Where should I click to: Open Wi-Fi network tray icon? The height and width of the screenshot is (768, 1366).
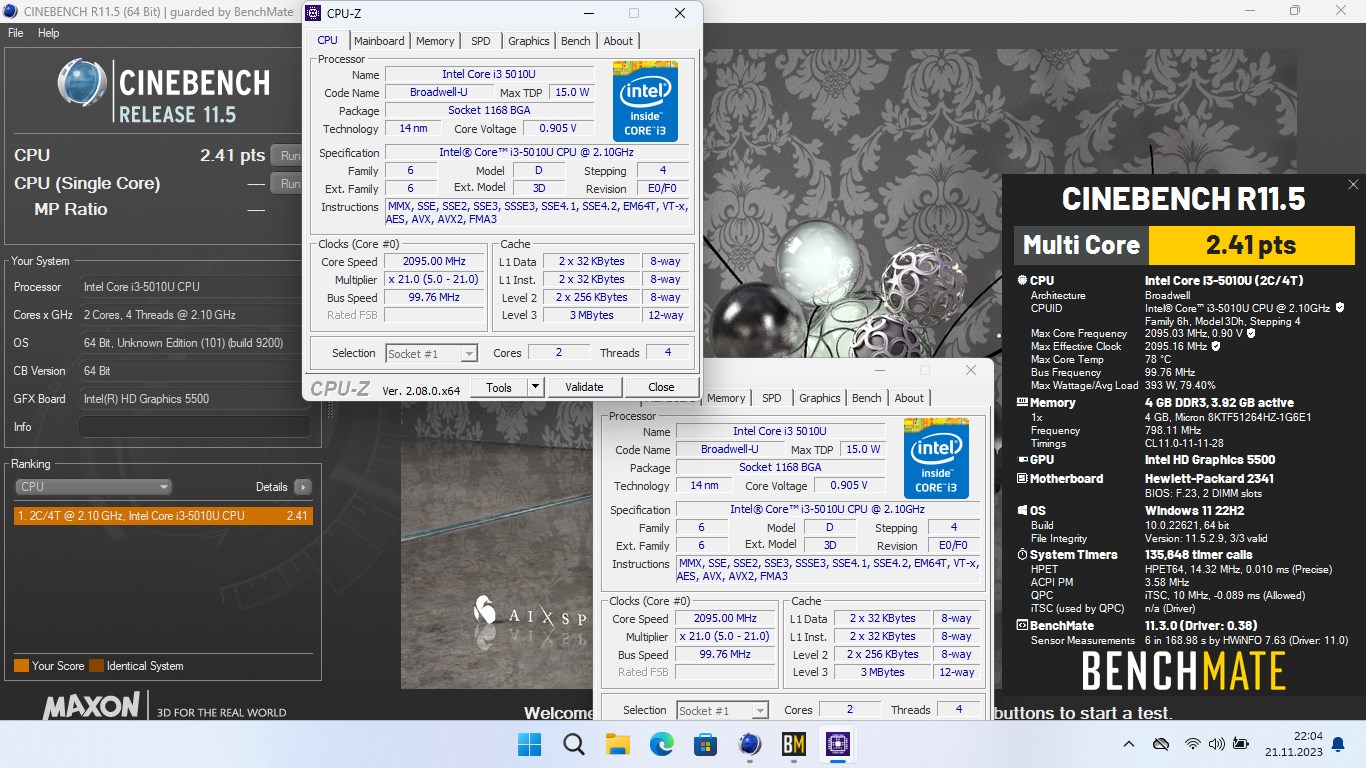pyautogui.click(x=1192, y=744)
